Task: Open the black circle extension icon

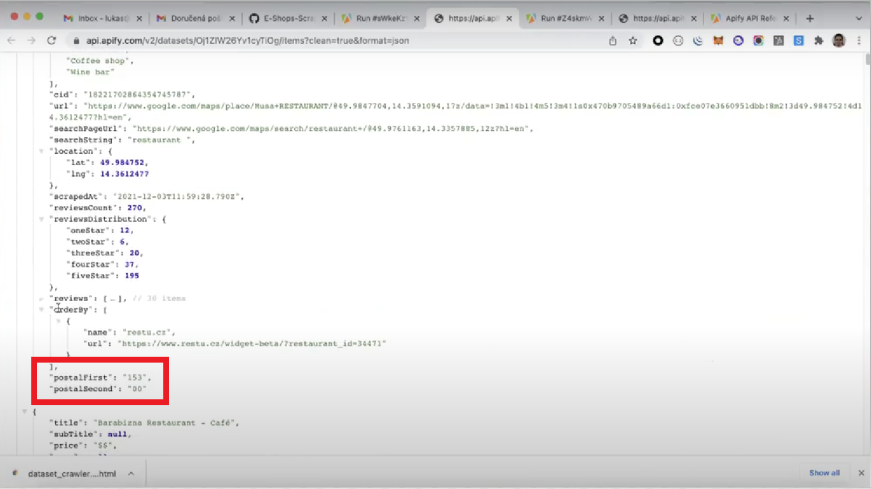Action: coord(658,41)
